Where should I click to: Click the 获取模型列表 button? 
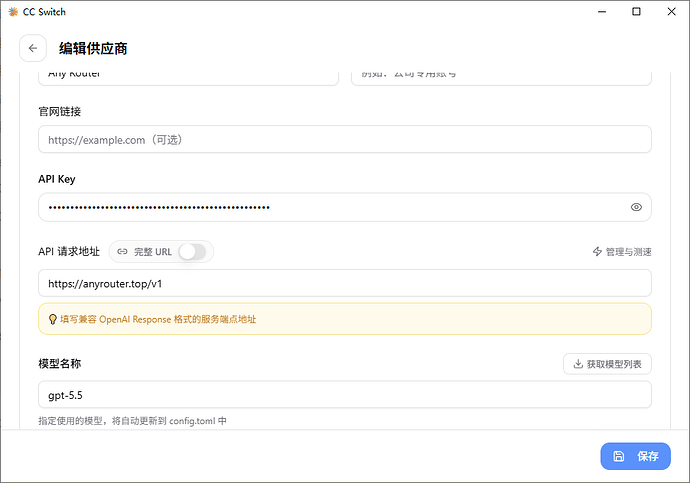point(607,364)
